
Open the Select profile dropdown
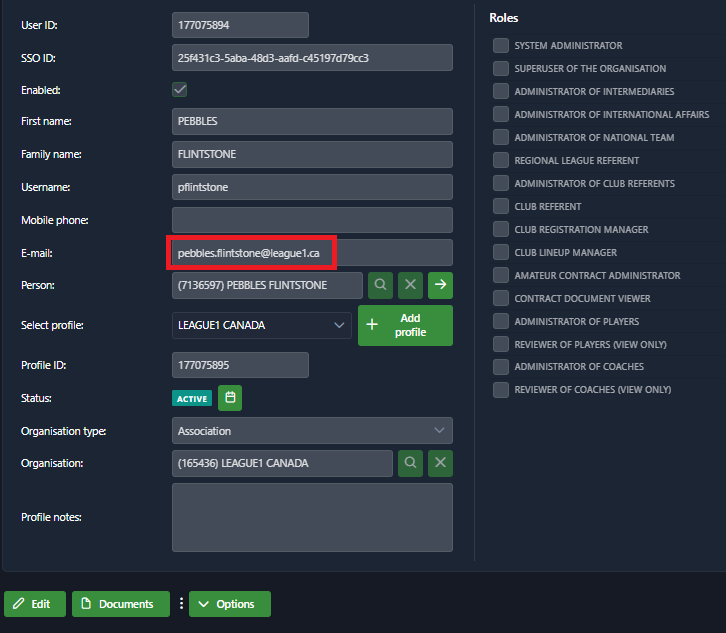[x=261, y=325]
